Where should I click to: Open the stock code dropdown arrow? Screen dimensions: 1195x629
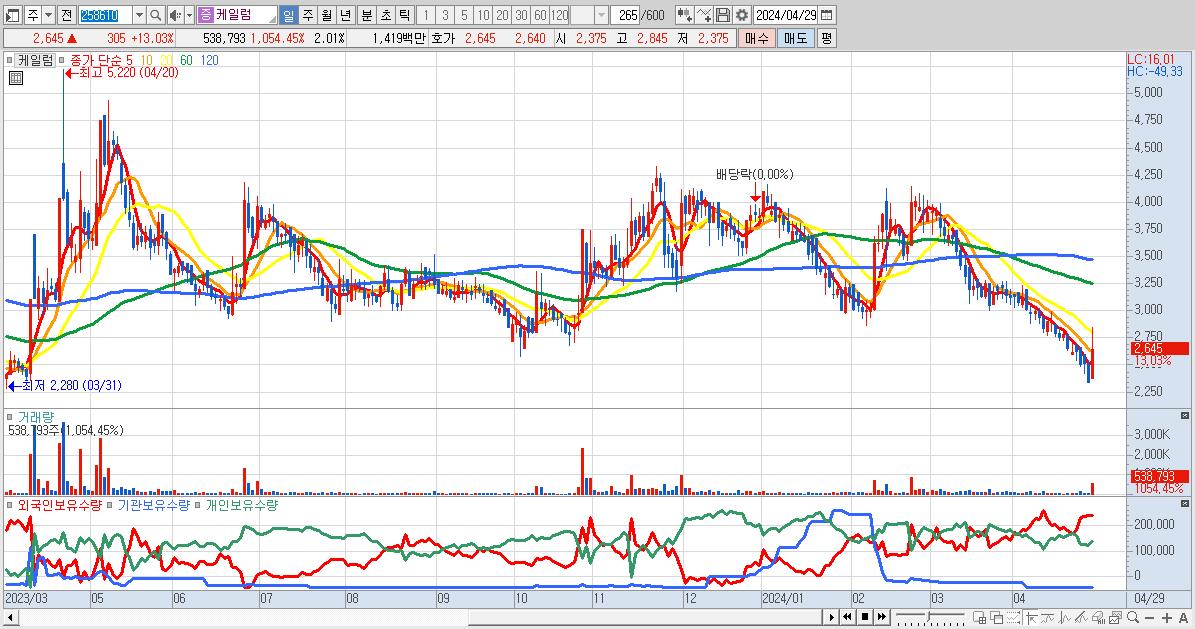coord(139,14)
